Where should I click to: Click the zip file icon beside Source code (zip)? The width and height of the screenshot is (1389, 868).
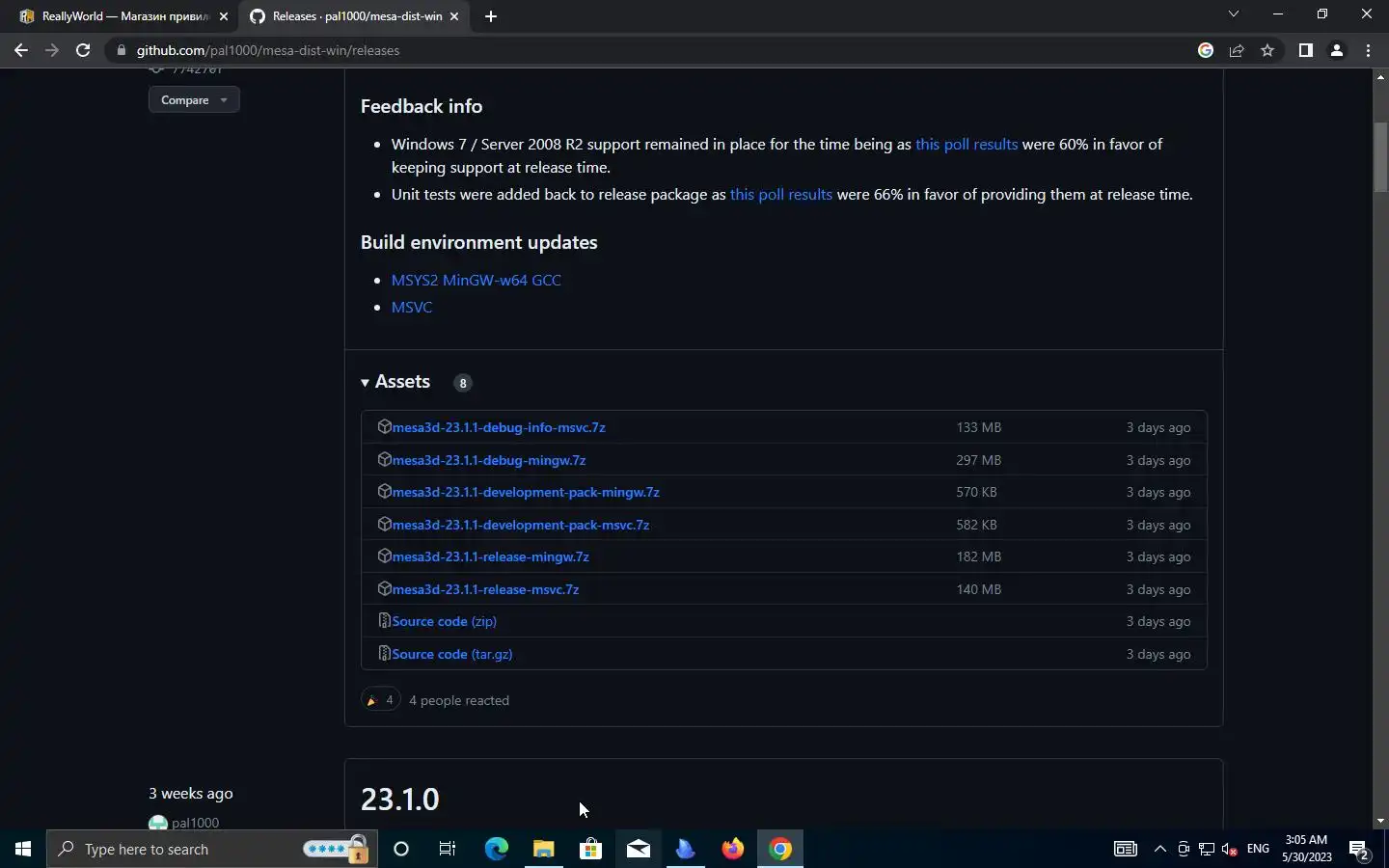tap(384, 621)
